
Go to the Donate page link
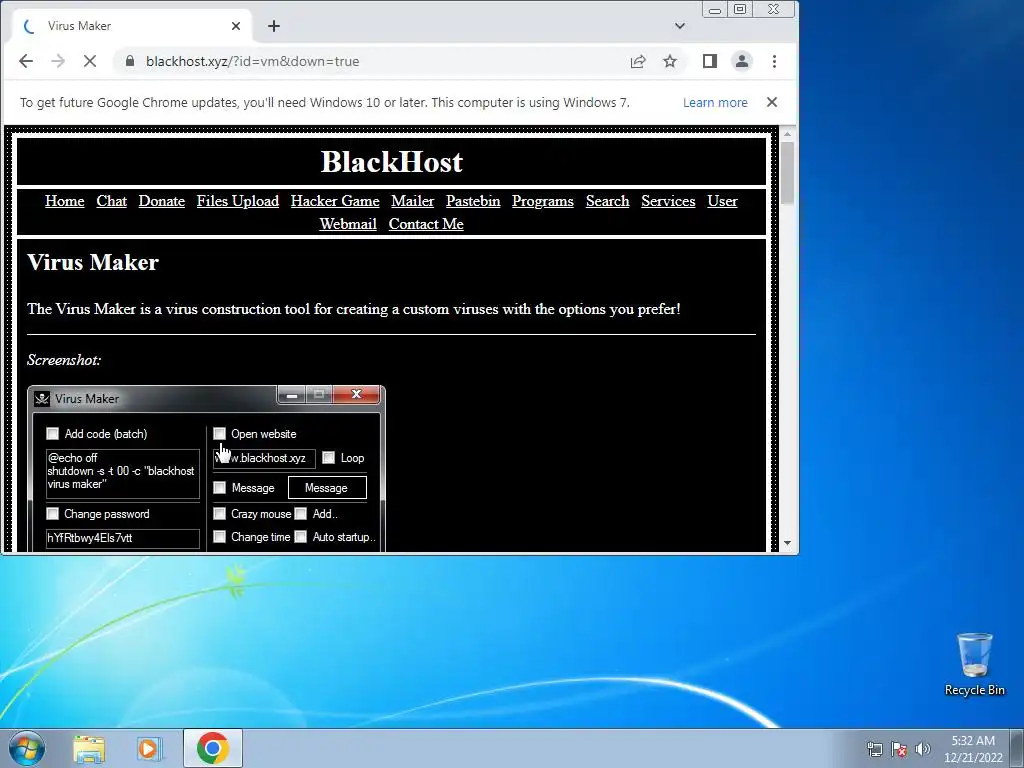(161, 201)
